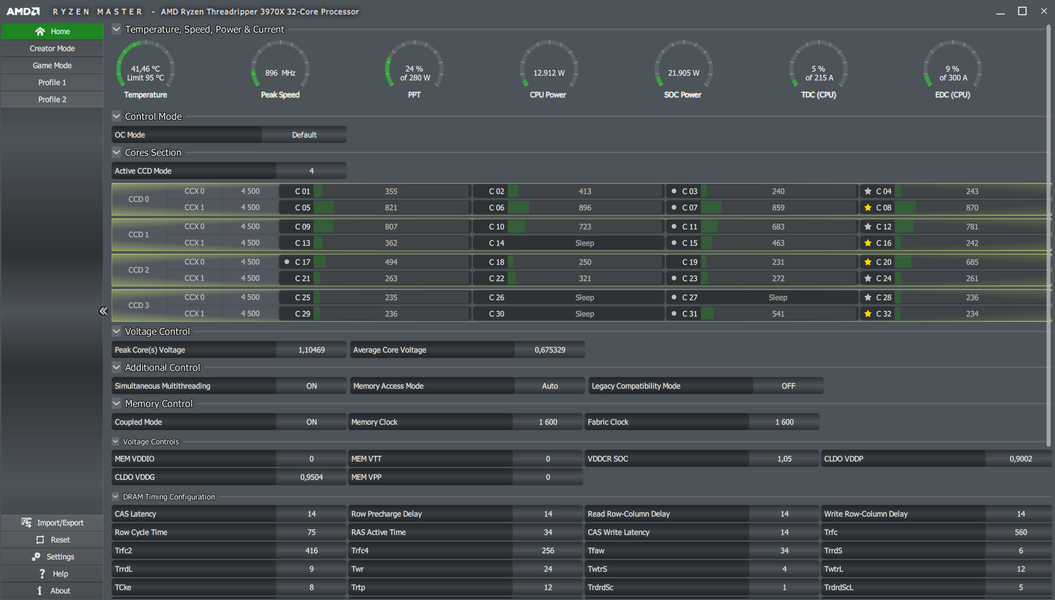Select core C 06 speed bar
The height and width of the screenshot is (600, 1055).
click(x=585, y=208)
